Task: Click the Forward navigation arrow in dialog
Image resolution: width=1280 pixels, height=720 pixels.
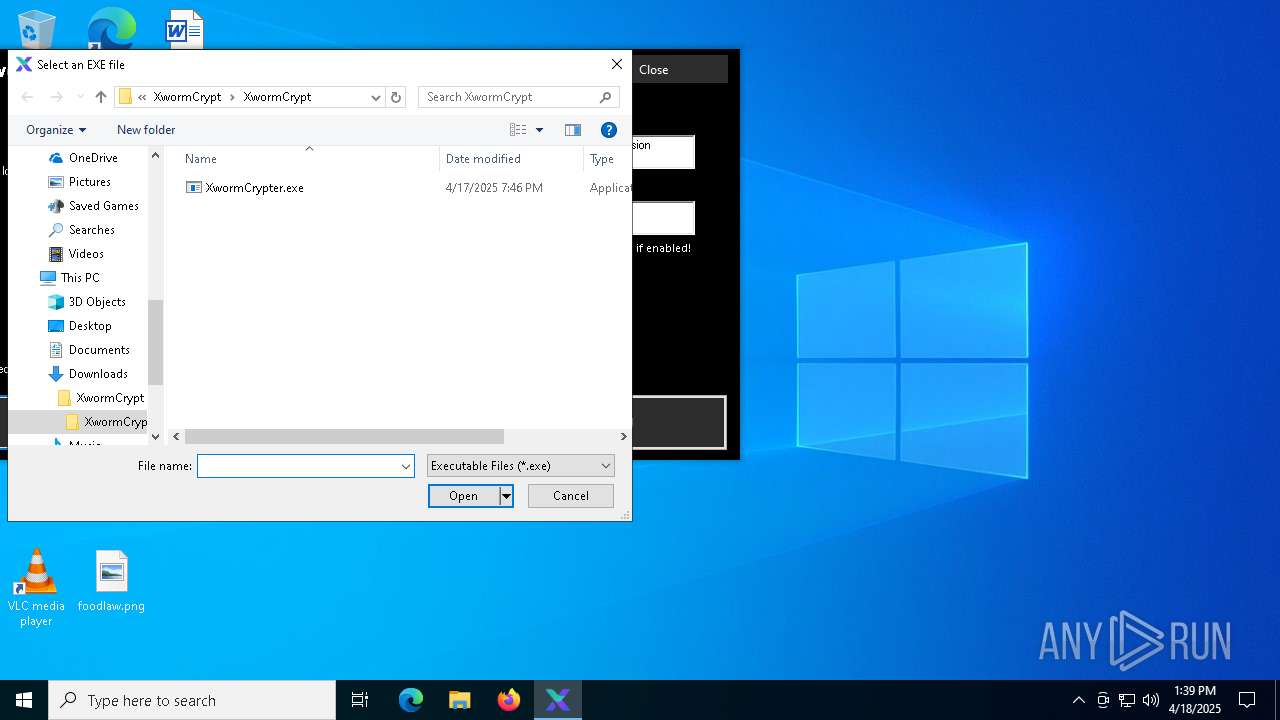Action: pos(56,97)
